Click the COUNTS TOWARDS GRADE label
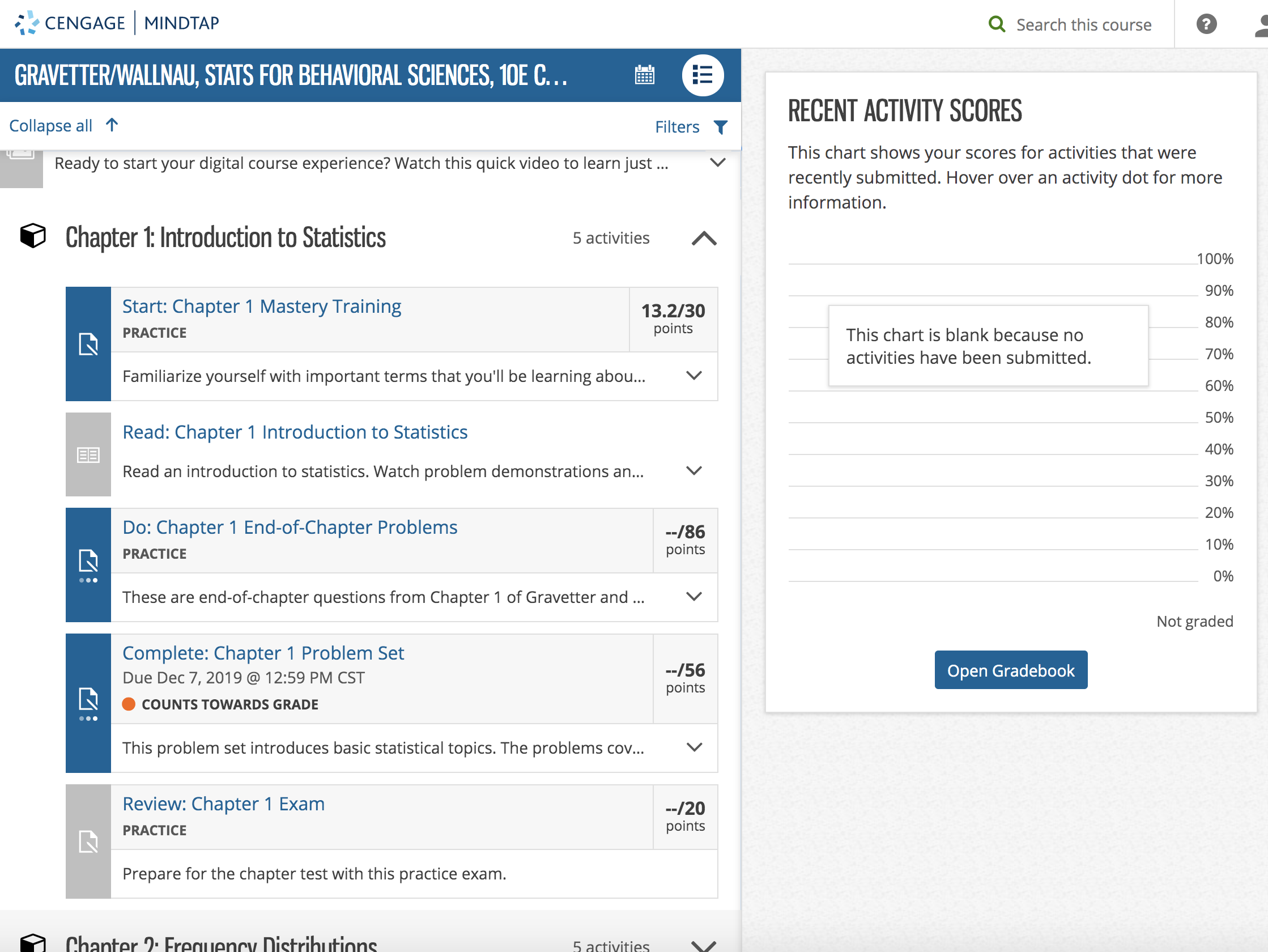 click(x=230, y=704)
